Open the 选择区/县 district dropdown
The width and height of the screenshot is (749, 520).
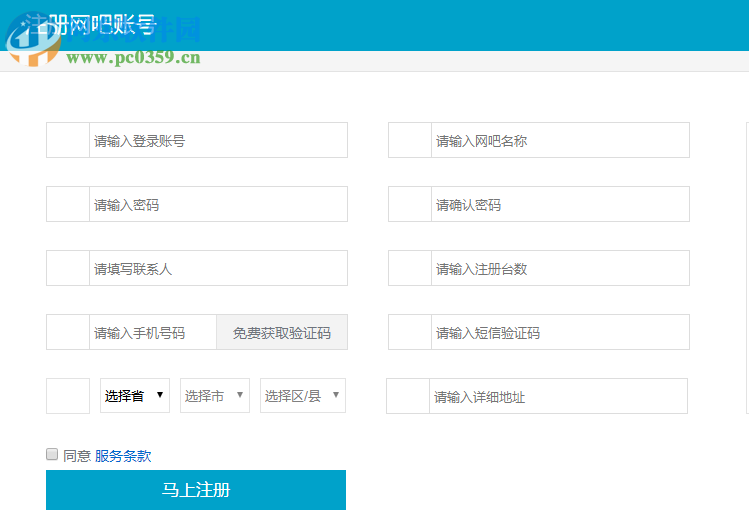pos(303,395)
